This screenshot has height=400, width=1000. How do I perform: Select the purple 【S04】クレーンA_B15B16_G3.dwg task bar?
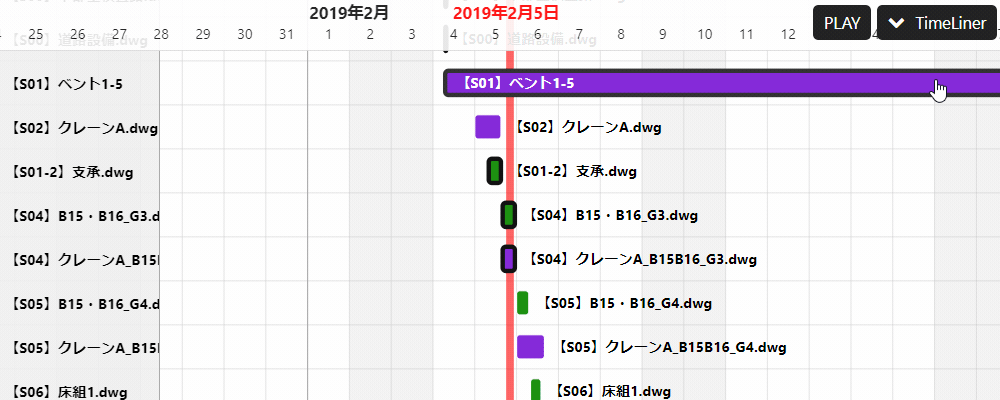tap(508, 259)
